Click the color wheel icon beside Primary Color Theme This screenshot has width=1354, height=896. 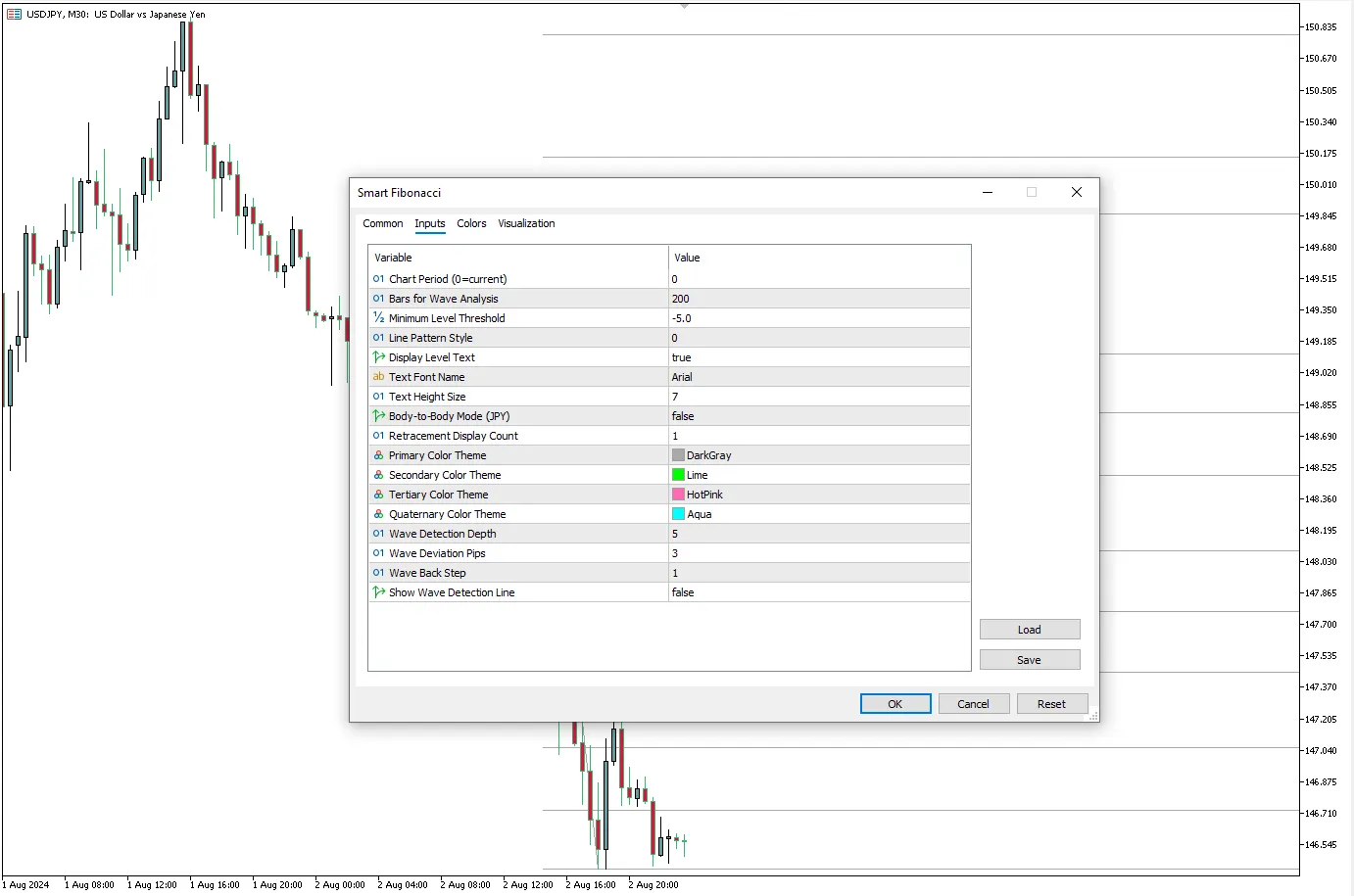tap(378, 454)
